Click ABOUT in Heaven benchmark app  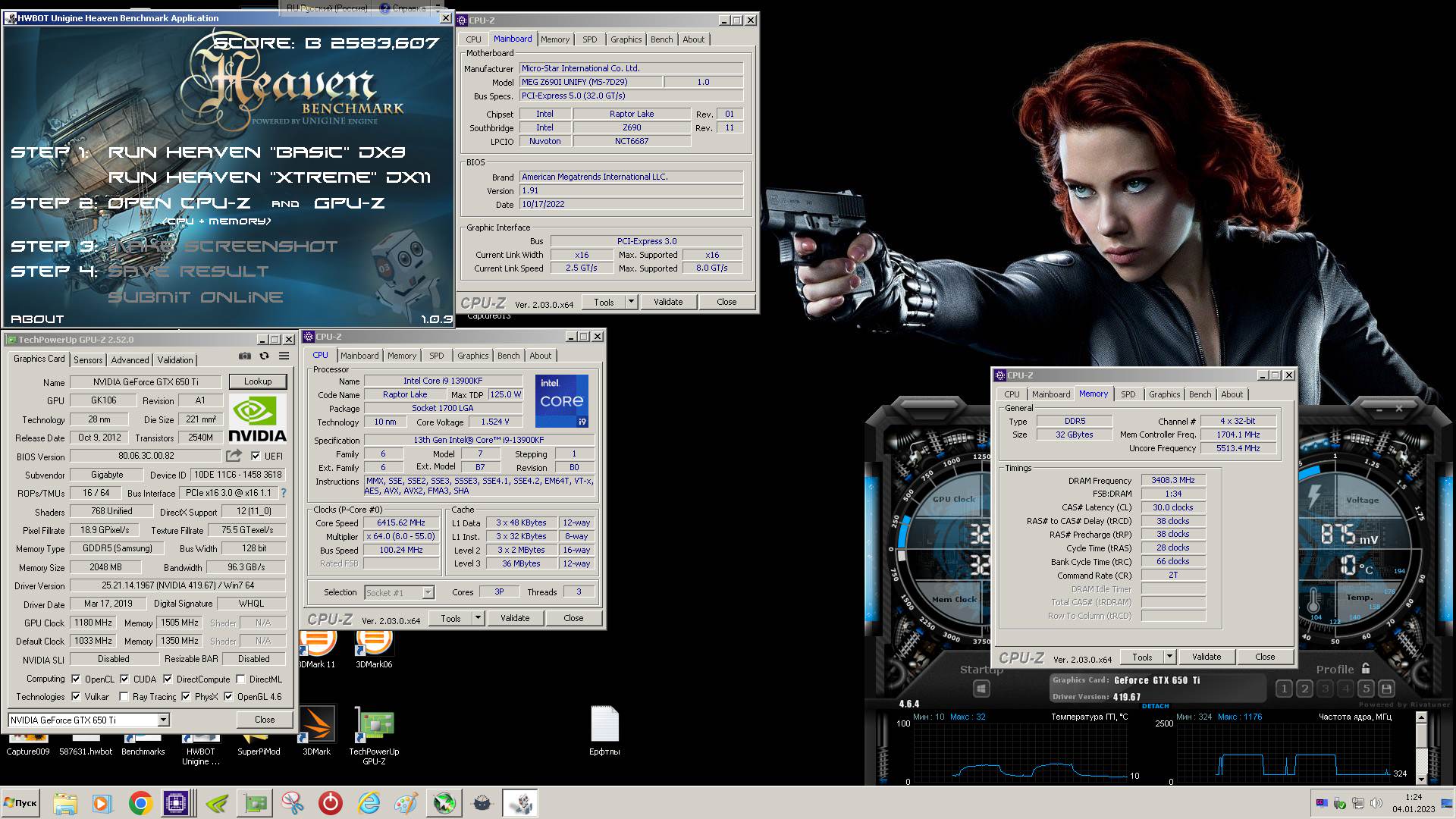click(37, 319)
